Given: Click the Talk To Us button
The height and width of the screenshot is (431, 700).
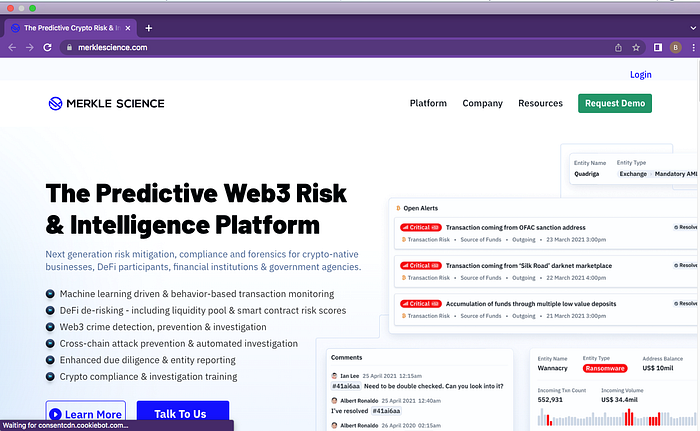Looking at the screenshot, I should (x=183, y=414).
